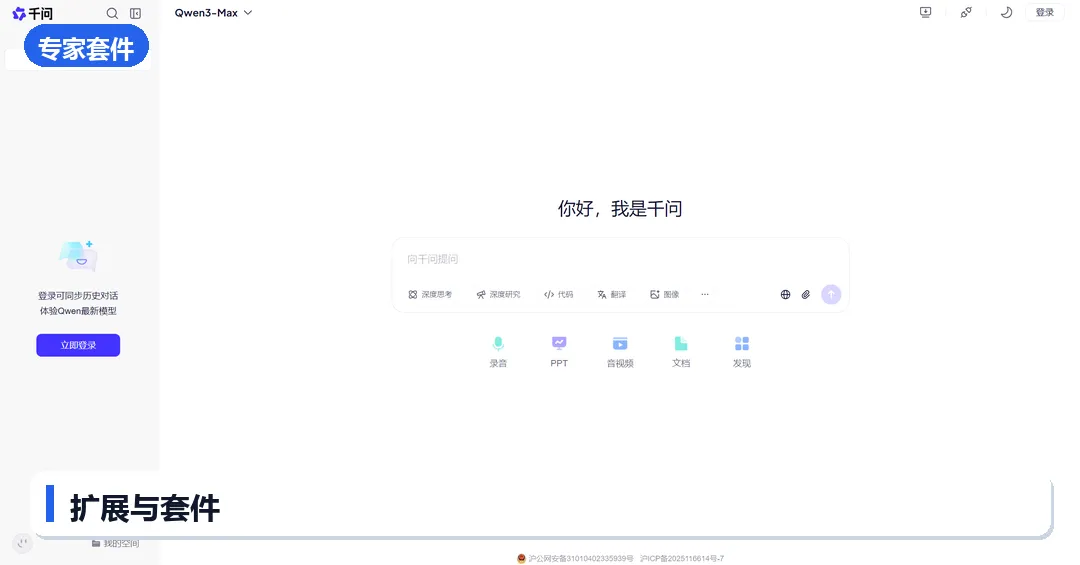Click the 你好，我是千问 heading
This screenshot has width=1080, height=565.
620,209
